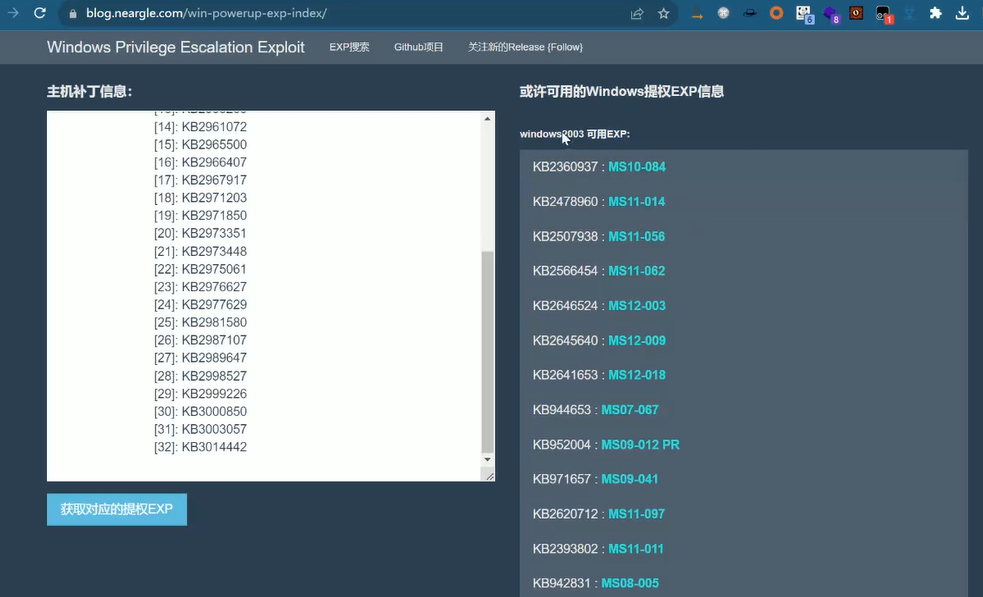Screen dimensions: 983x597
Task: Reload the page with the refresh icon
Action: point(40,14)
